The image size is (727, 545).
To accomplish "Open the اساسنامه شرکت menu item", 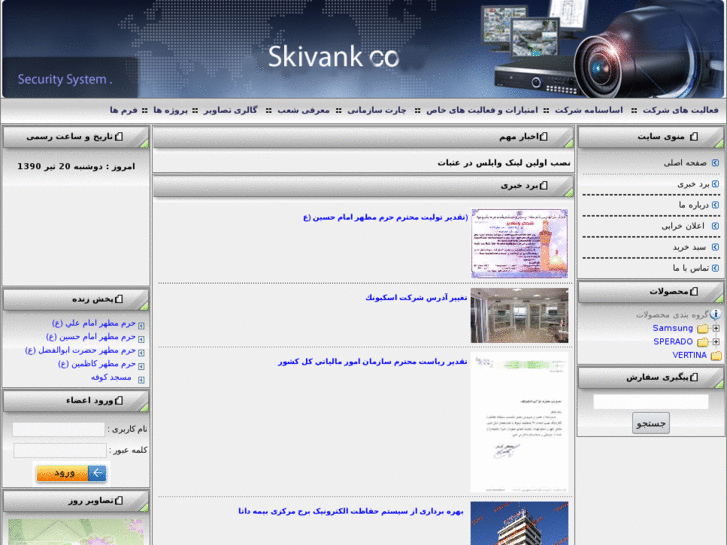I will 589,110.
